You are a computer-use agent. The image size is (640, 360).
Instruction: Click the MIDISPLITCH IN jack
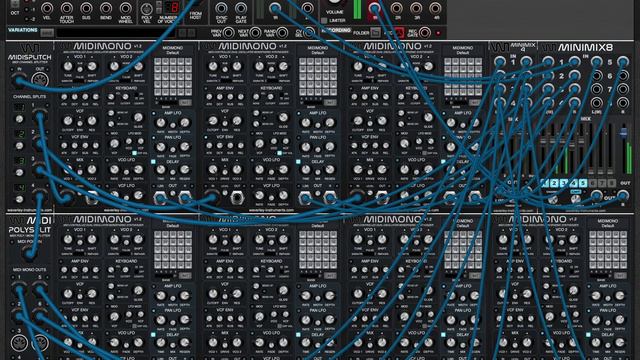(19, 80)
